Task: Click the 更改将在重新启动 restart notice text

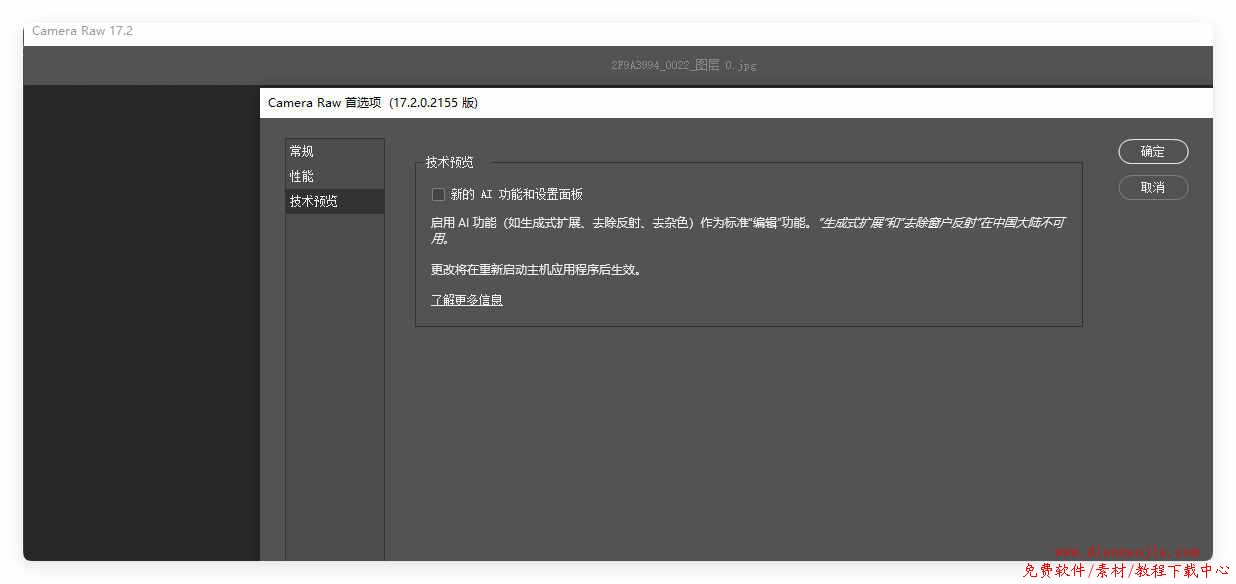Action: (x=536, y=270)
